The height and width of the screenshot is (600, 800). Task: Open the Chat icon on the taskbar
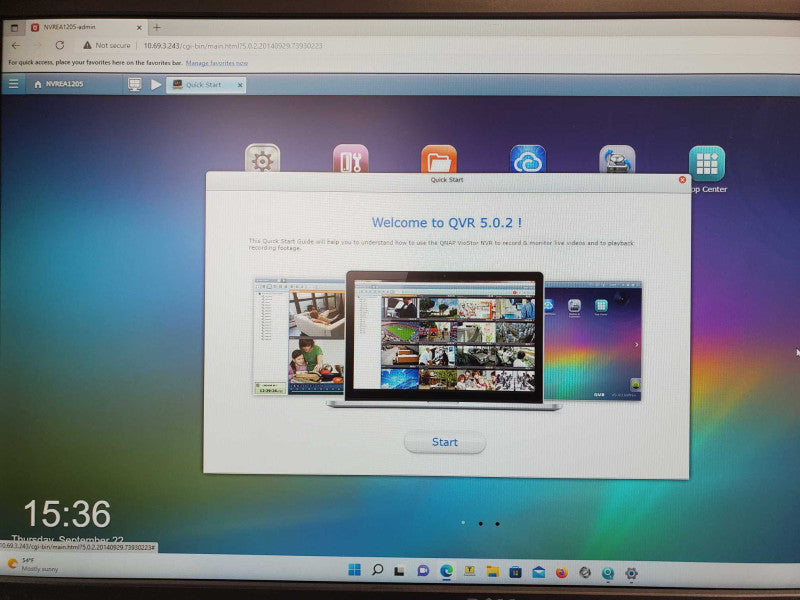423,571
